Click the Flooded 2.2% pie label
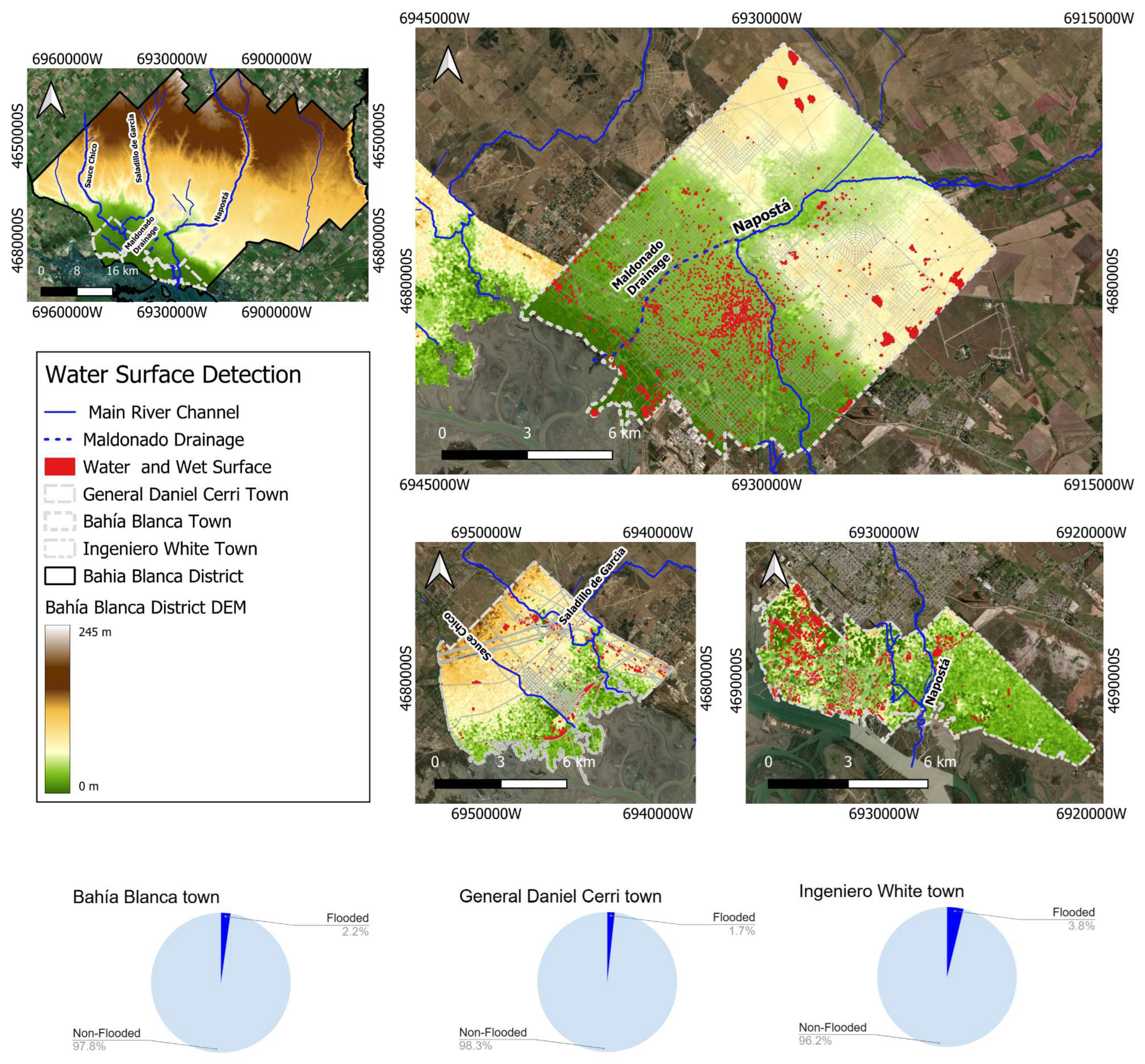This screenshot has height=1064, width=1145. pyautogui.click(x=347, y=924)
